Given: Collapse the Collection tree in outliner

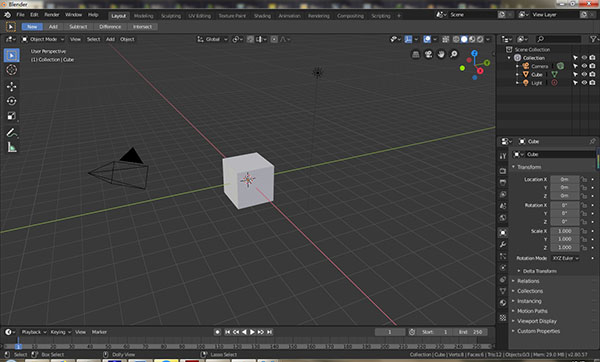Looking at the screenshot, I should click(x=509, y=58).
